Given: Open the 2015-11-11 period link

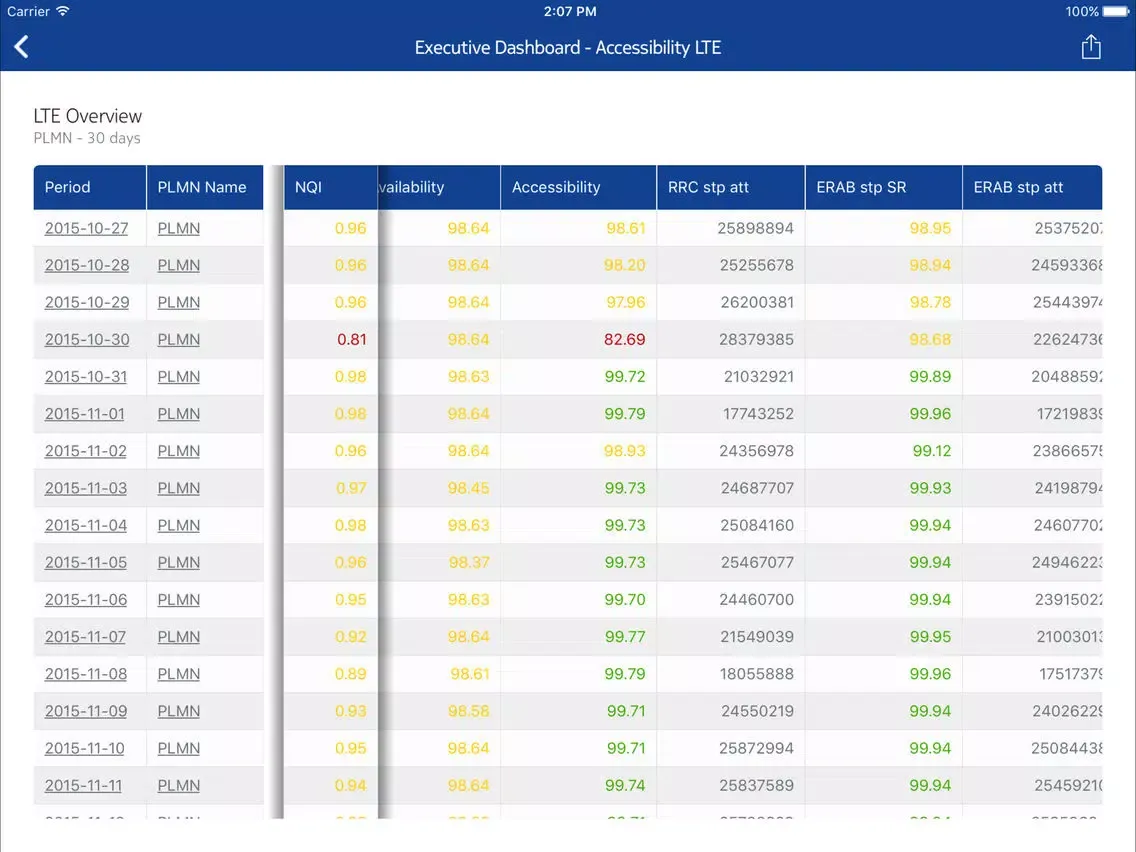Looking at the screenshot, I should point(83,785).
